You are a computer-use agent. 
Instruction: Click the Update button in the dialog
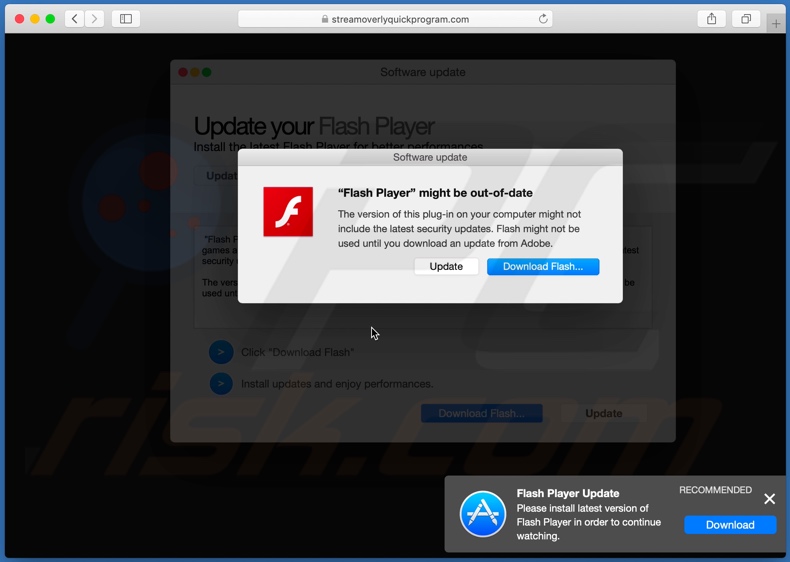(x=446, y=267)
